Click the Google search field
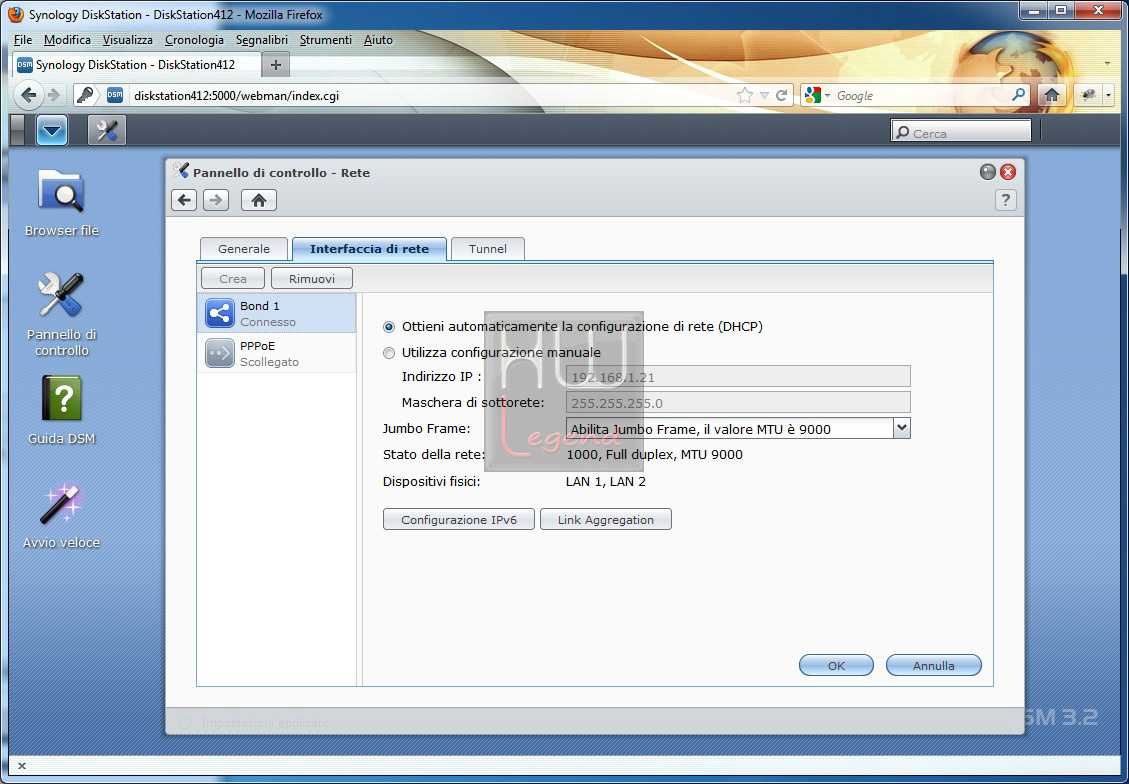Screen dimensions: 1129x784 coord(922,95)
